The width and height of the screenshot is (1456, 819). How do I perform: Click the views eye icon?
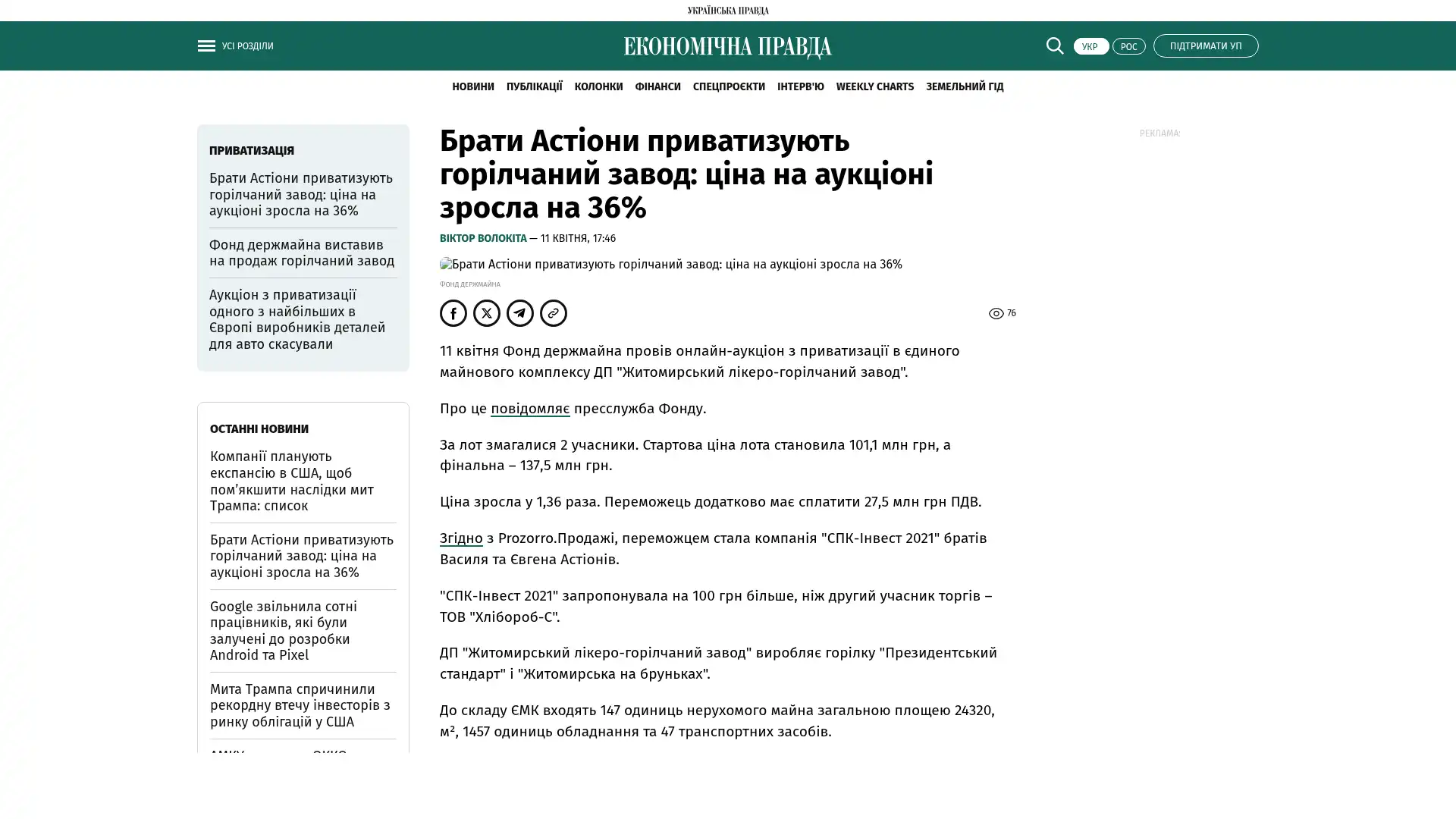pyautogui.click(x=996, y=313)
